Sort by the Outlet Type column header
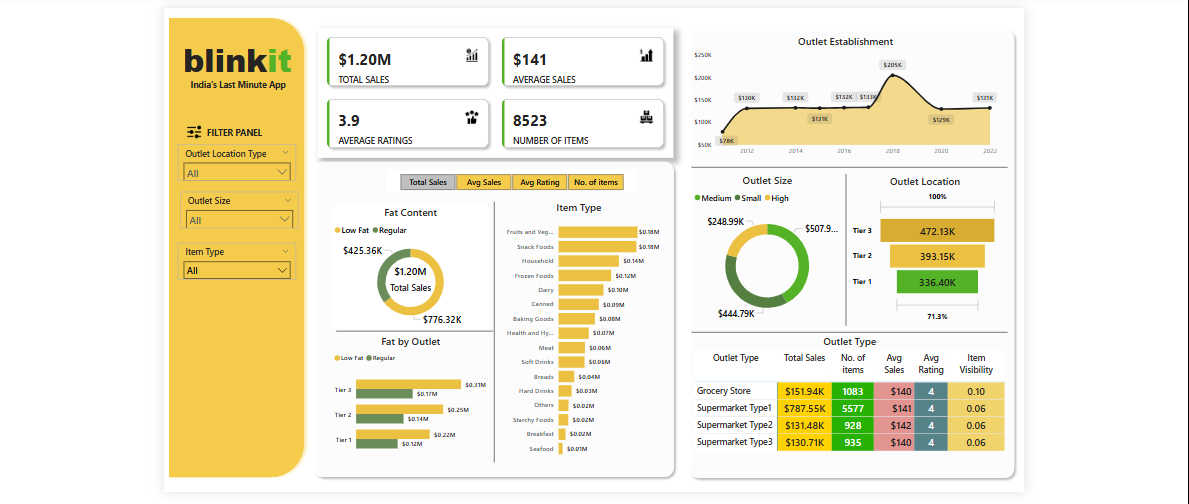Image resolution: width=1189 pixels, height=504 pixels. pyautogui.click(x=736, y=358)
